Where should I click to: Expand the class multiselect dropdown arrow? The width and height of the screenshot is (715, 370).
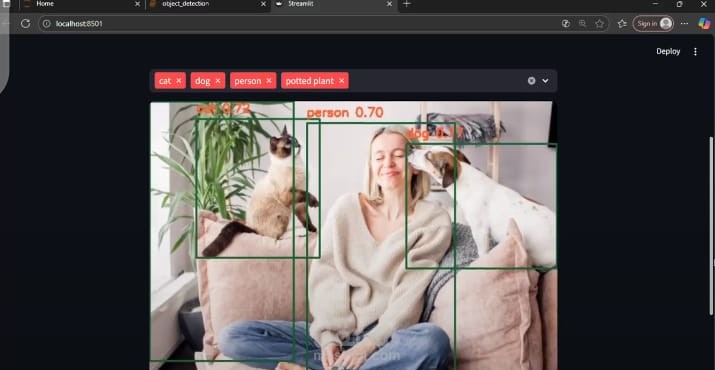(x=545, y=81)
